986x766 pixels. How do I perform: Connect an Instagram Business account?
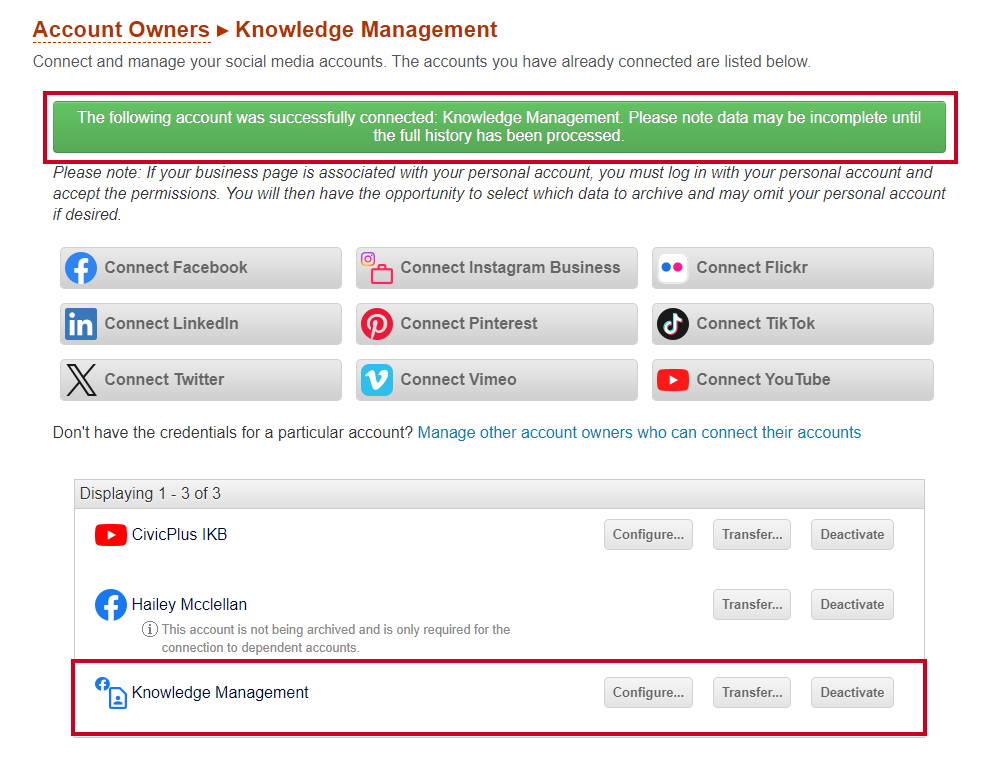[497, 268]
